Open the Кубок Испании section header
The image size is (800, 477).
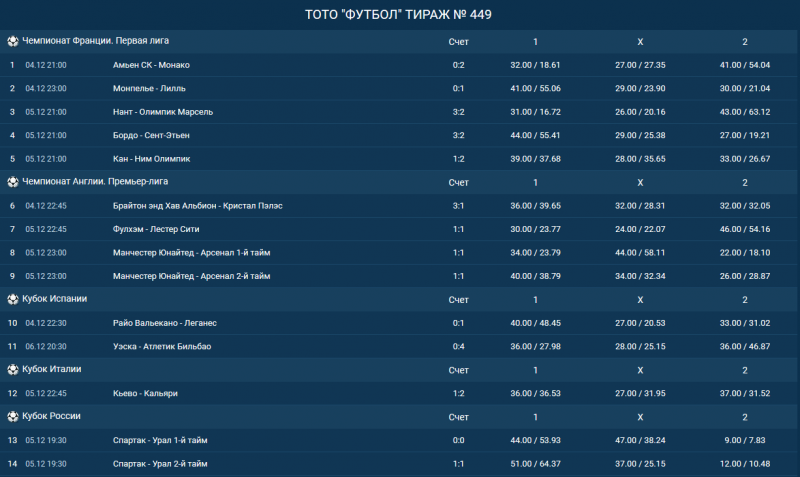tap(55, 299)
